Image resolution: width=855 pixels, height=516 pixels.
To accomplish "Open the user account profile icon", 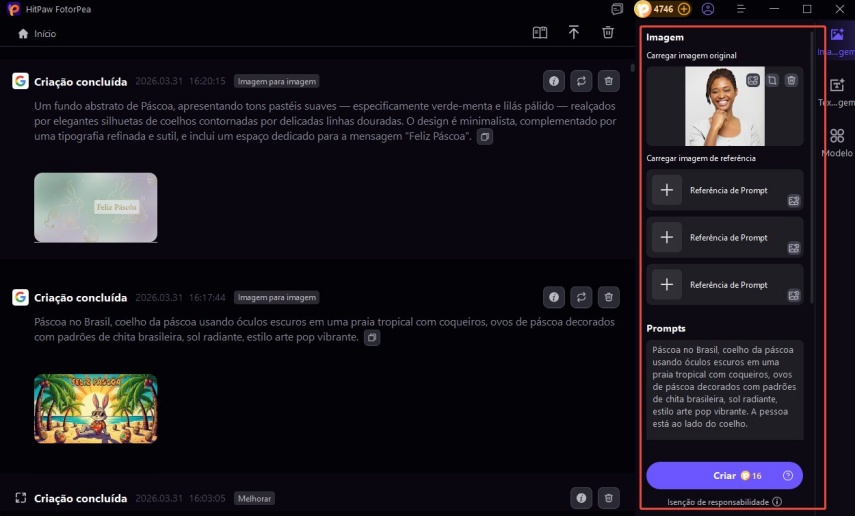I will click(708, 9).
